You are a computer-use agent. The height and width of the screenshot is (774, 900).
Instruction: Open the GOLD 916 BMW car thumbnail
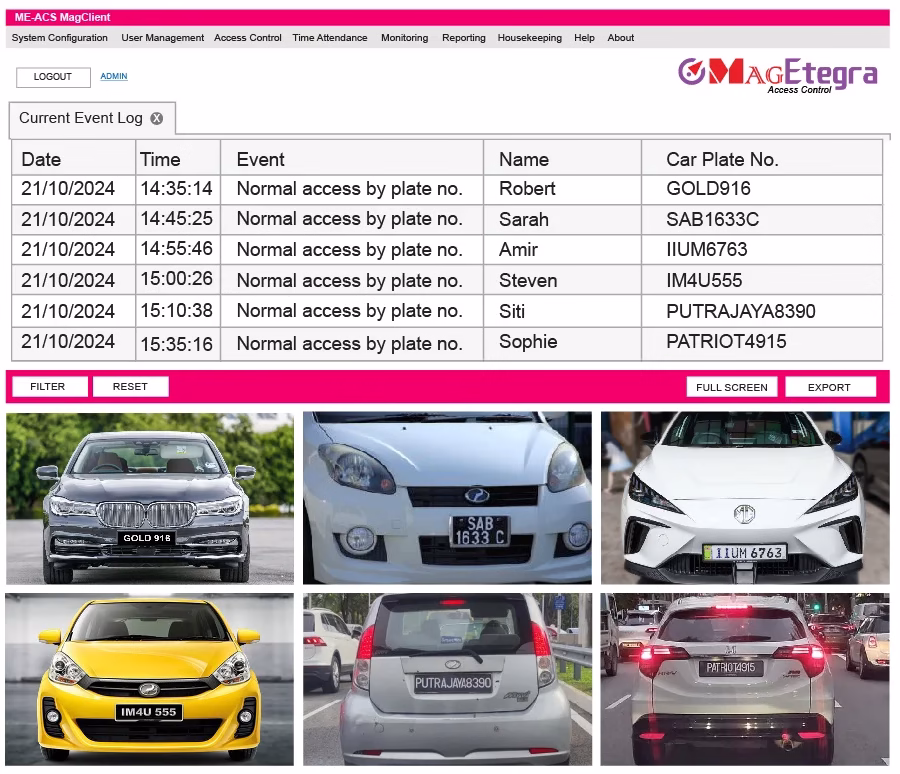click(150, 498)
